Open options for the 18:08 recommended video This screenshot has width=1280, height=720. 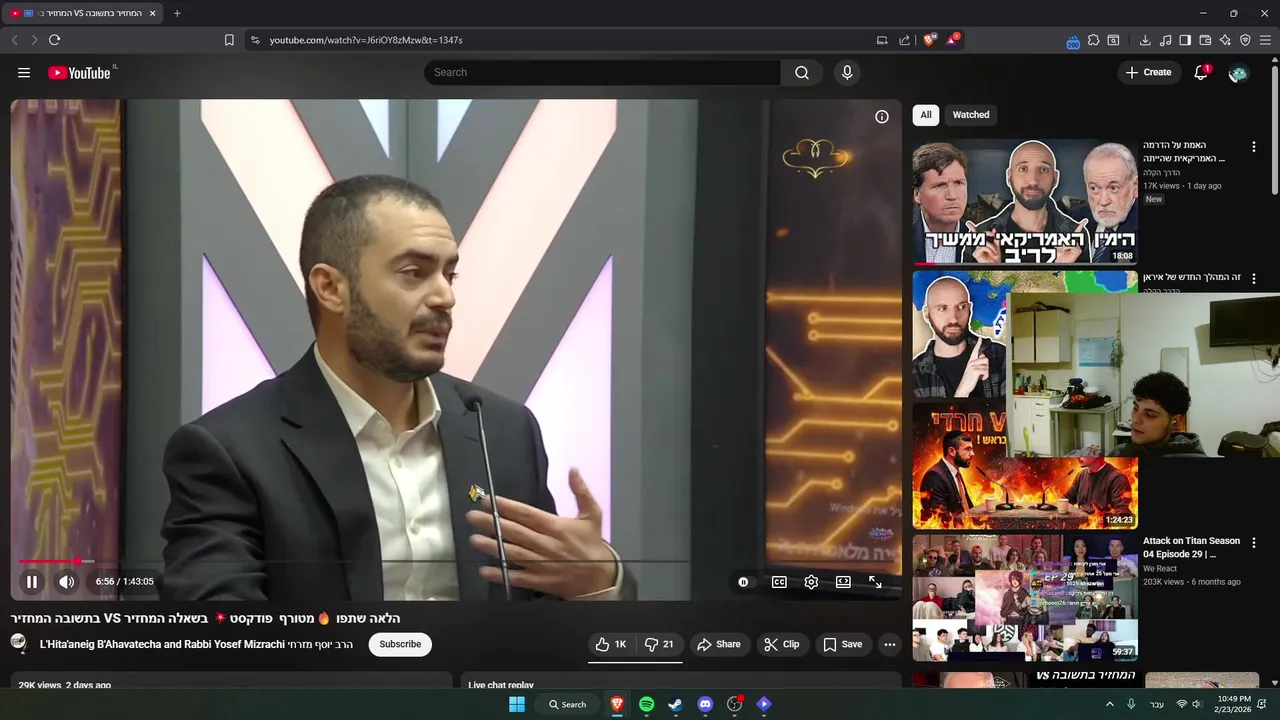tap(1254, 147)
